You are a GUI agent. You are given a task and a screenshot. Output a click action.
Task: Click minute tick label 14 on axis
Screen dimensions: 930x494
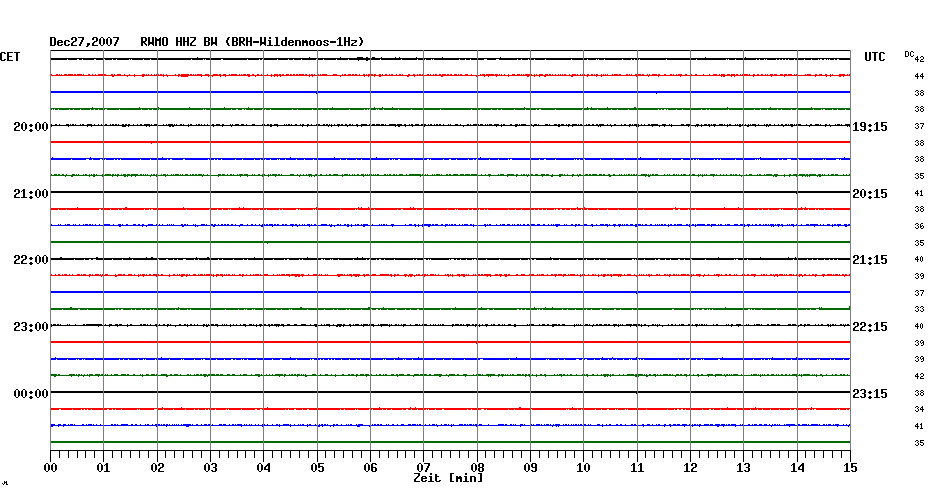797,468
